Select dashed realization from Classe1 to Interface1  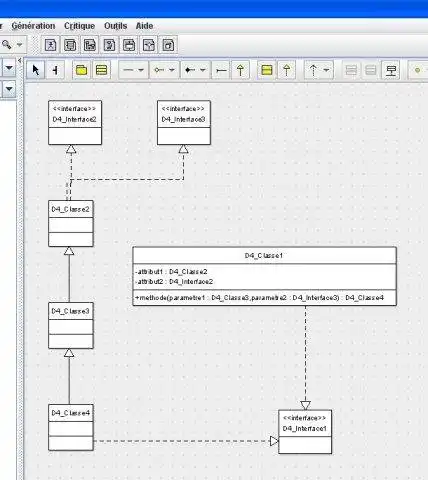click(x=305, y=357)
